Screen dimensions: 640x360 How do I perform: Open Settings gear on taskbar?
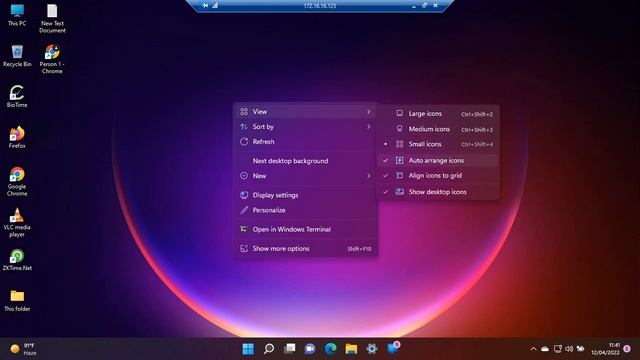coord(372,349)
